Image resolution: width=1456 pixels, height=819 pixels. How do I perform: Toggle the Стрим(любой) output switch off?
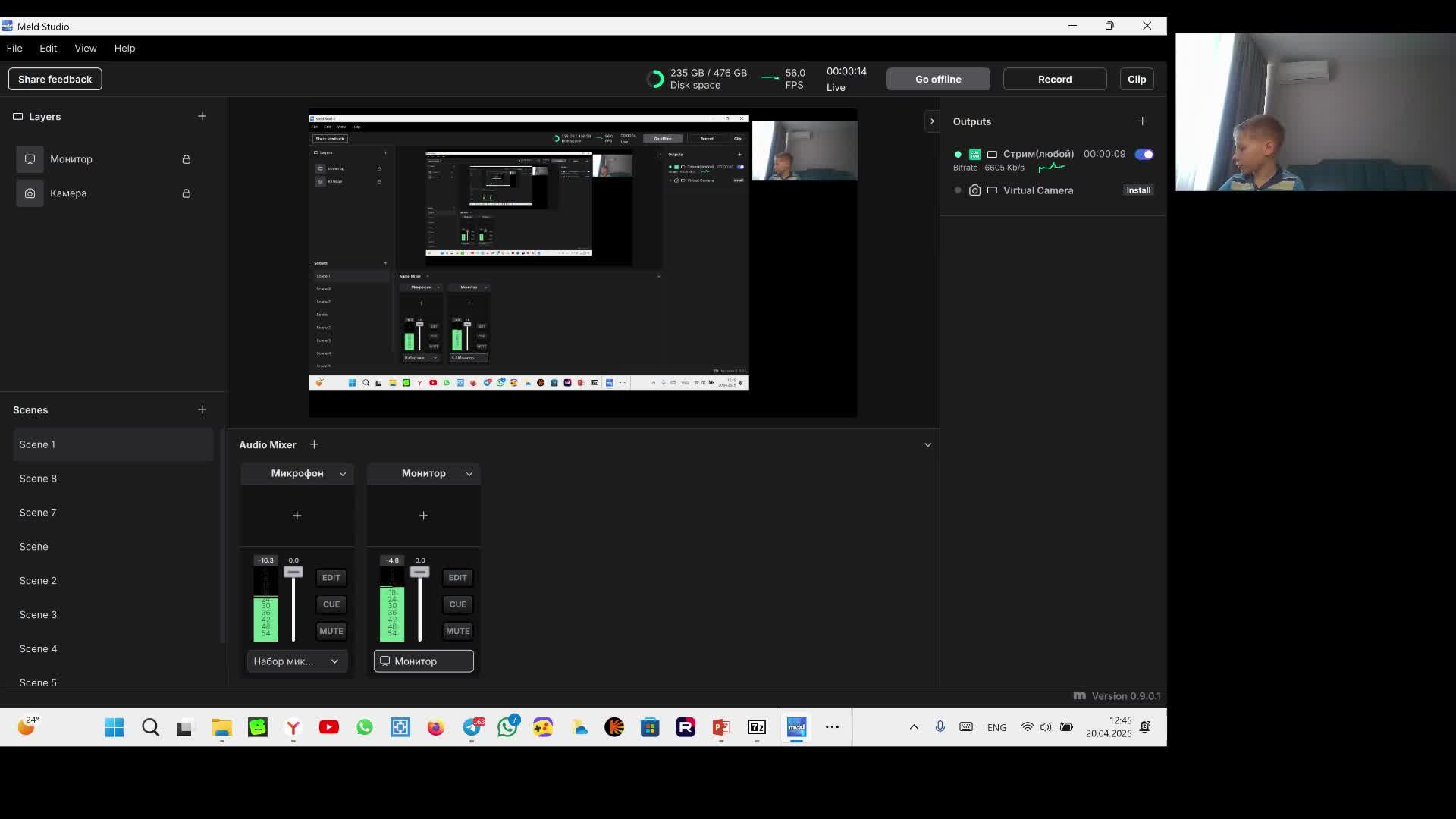pos(1144,154)
